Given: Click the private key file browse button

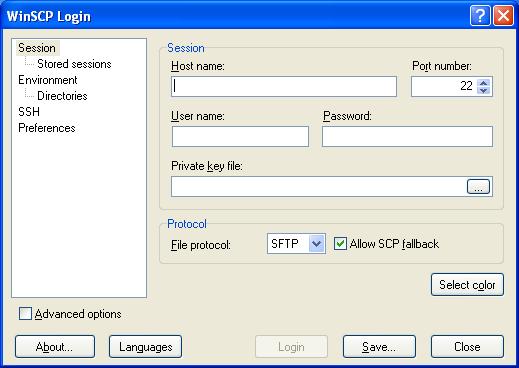Looking at the screenshot, I should (x=478, y=187).
